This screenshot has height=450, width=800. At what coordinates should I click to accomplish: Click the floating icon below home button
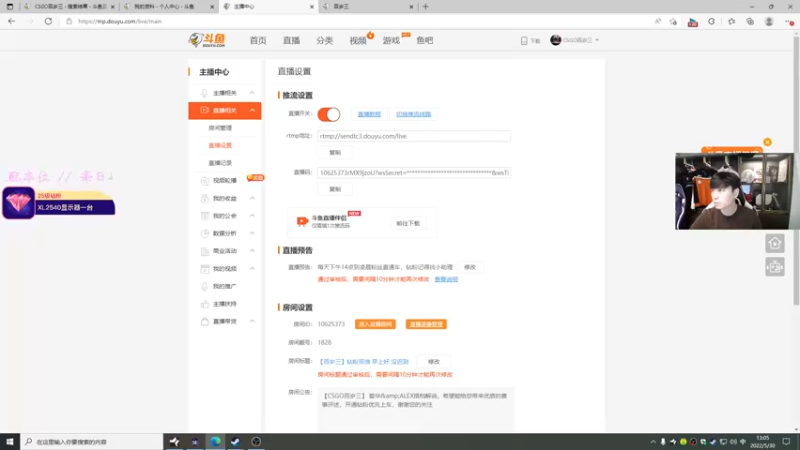[774, 267]
